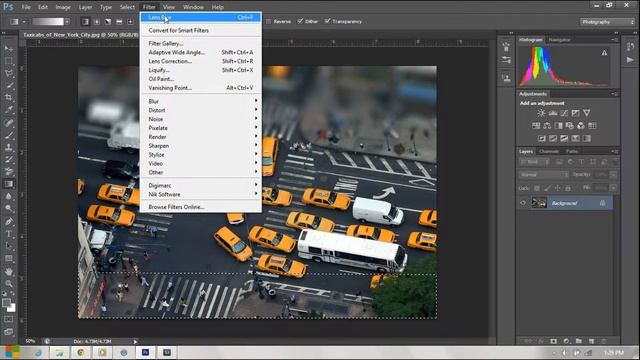Add Vibrance triangle adjustment icon
The width and height of the screenshot is (640, 360).
coord(587,113)
